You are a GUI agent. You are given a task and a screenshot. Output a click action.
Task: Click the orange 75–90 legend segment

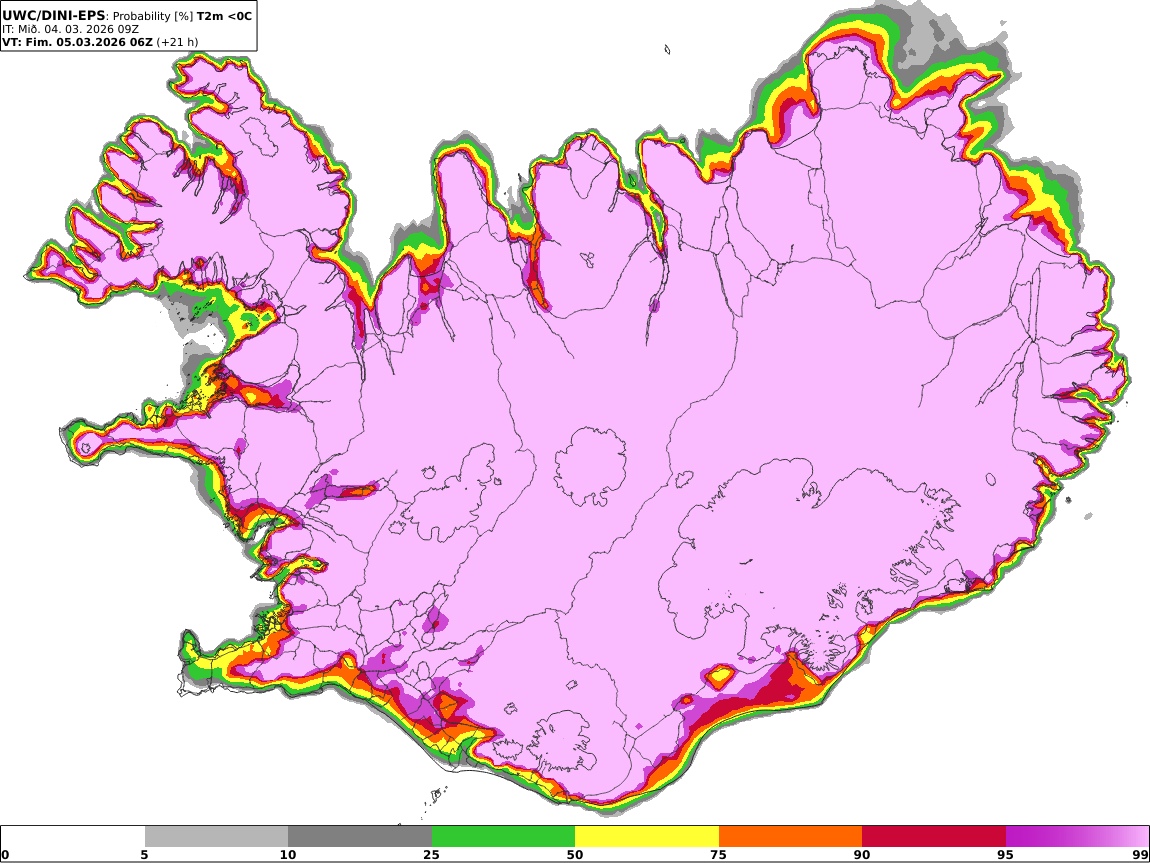(x=790, y=837)
